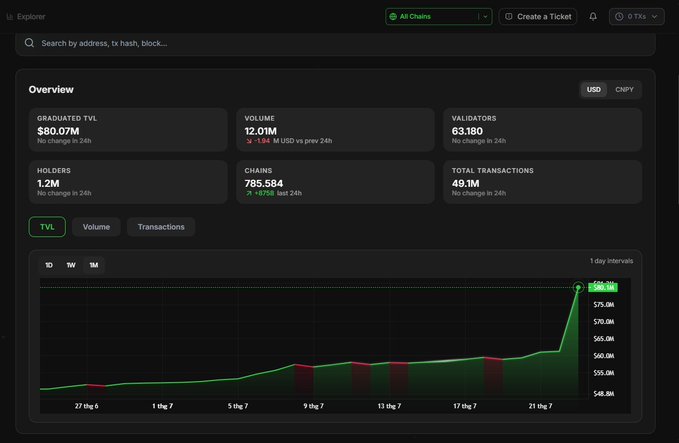Click the Volume 12.01M value
The width and height of the screenshot is (679, 443).
(260, 131)
